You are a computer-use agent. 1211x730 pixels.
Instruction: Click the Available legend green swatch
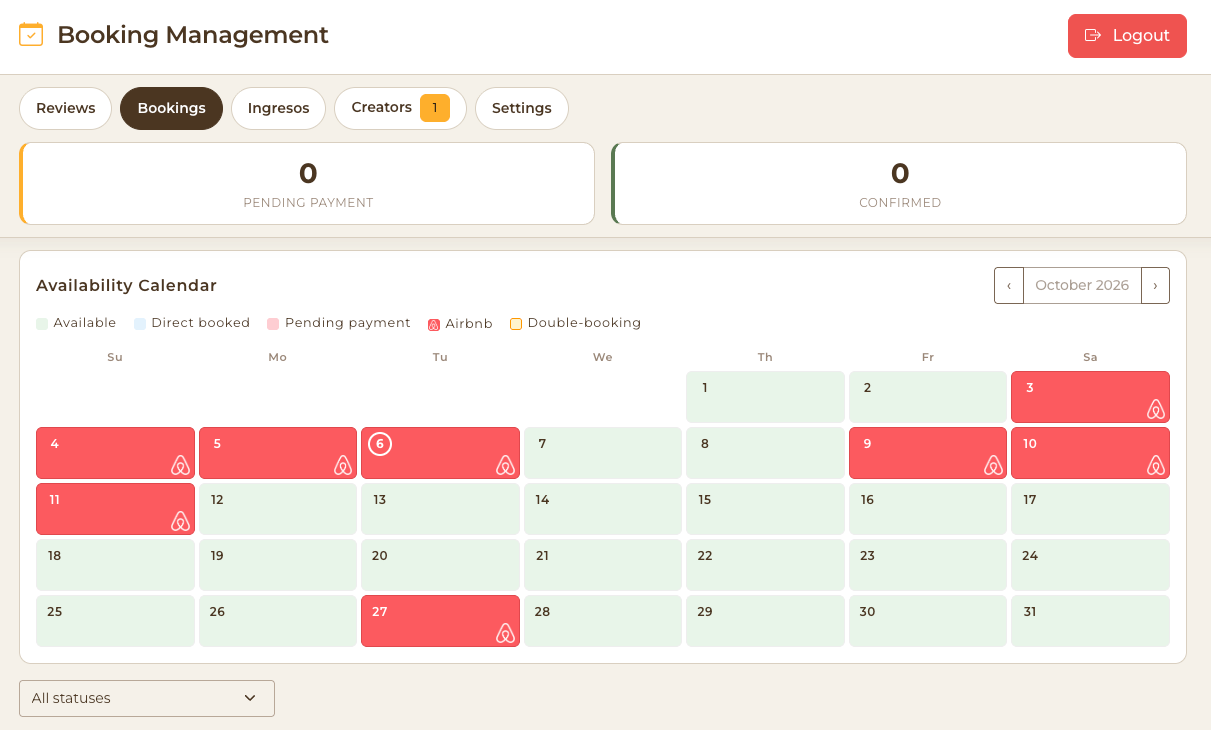42,324
